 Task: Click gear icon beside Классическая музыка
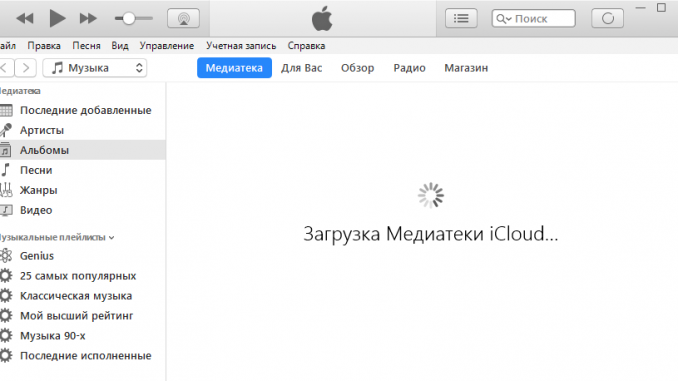pos(6,295)
